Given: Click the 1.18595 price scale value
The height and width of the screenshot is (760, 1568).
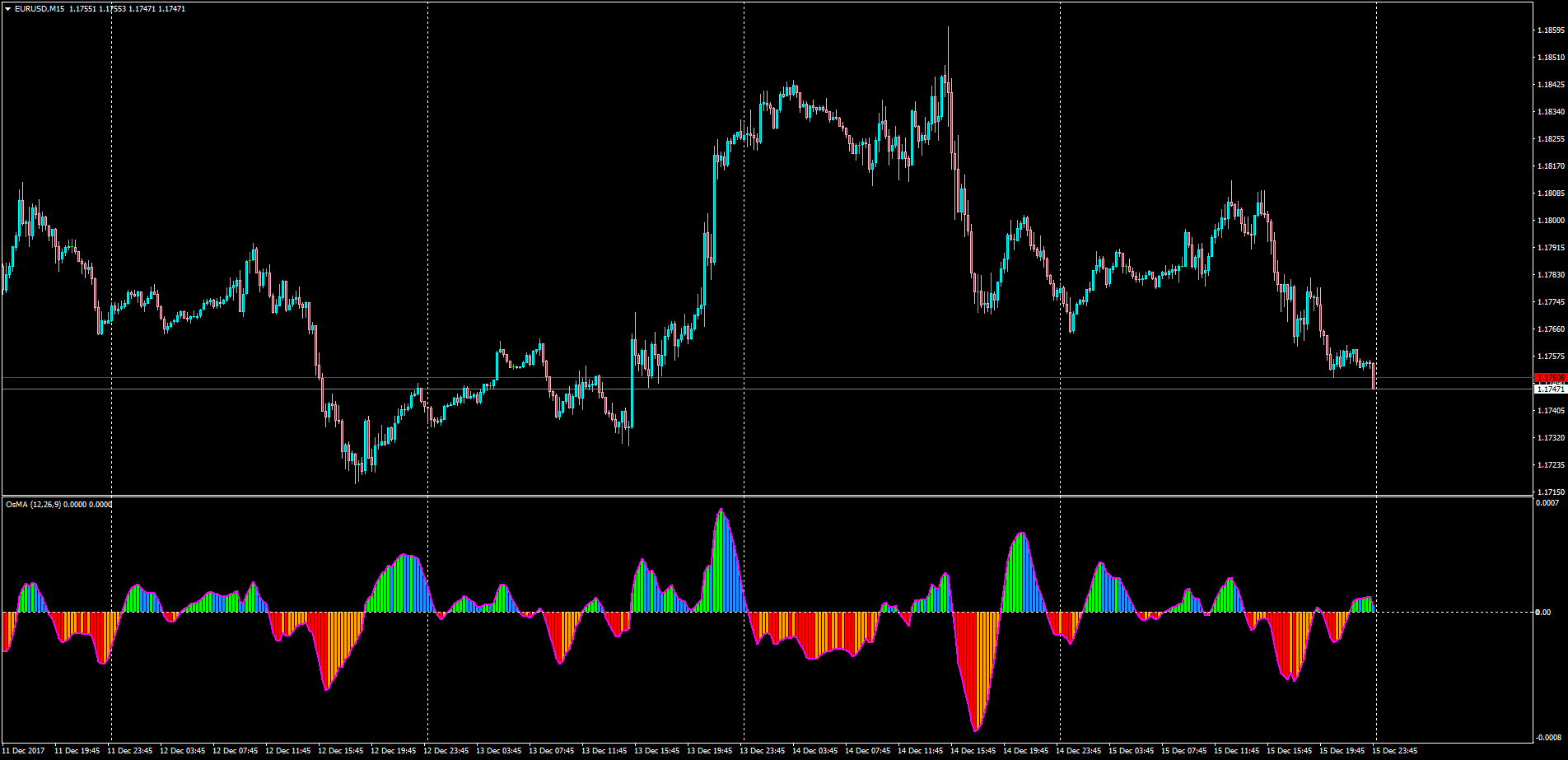Looking at the screenshot, I should pos(1550,30).
